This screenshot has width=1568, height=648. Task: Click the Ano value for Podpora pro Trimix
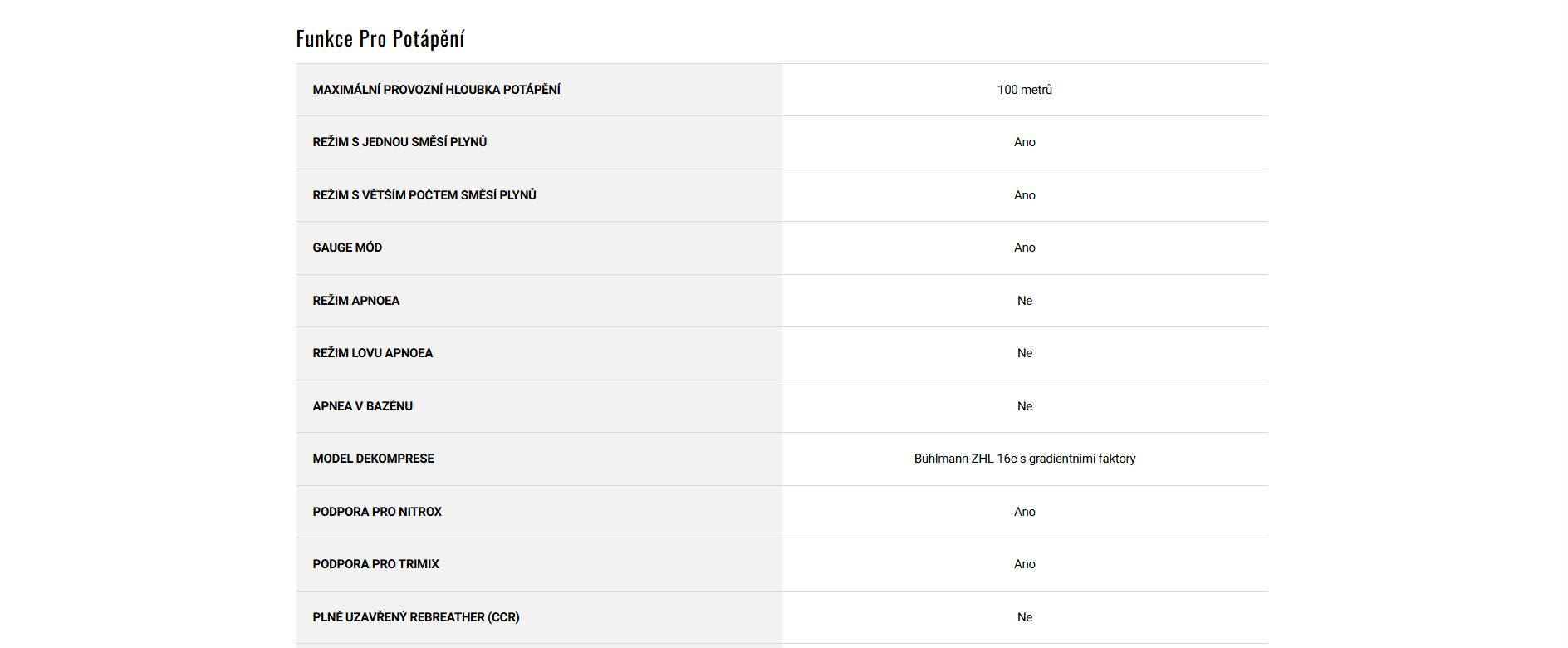[x=1024, y=564]
